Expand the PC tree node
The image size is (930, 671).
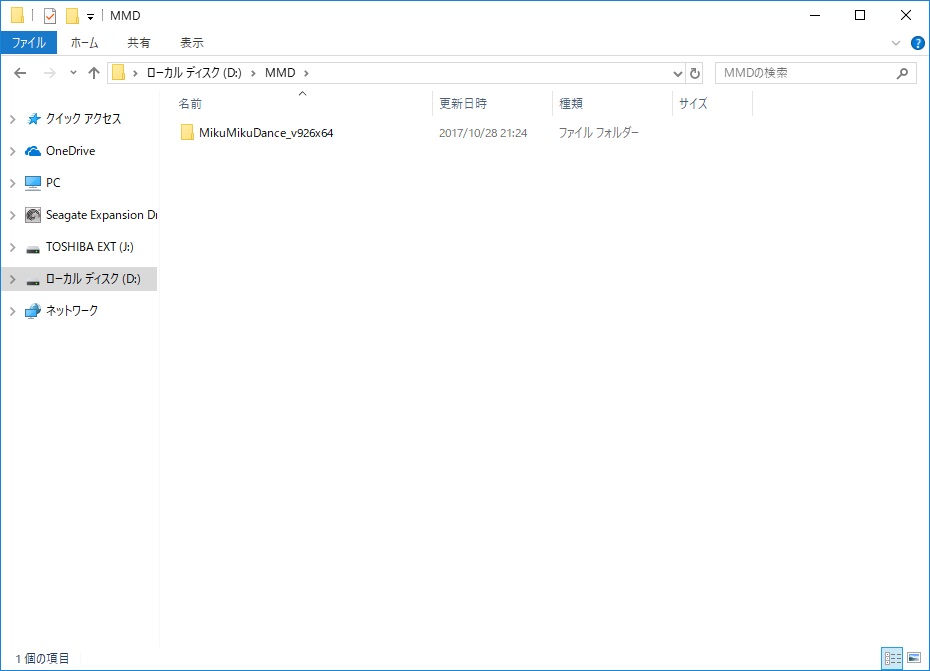[x=12, y=183]
